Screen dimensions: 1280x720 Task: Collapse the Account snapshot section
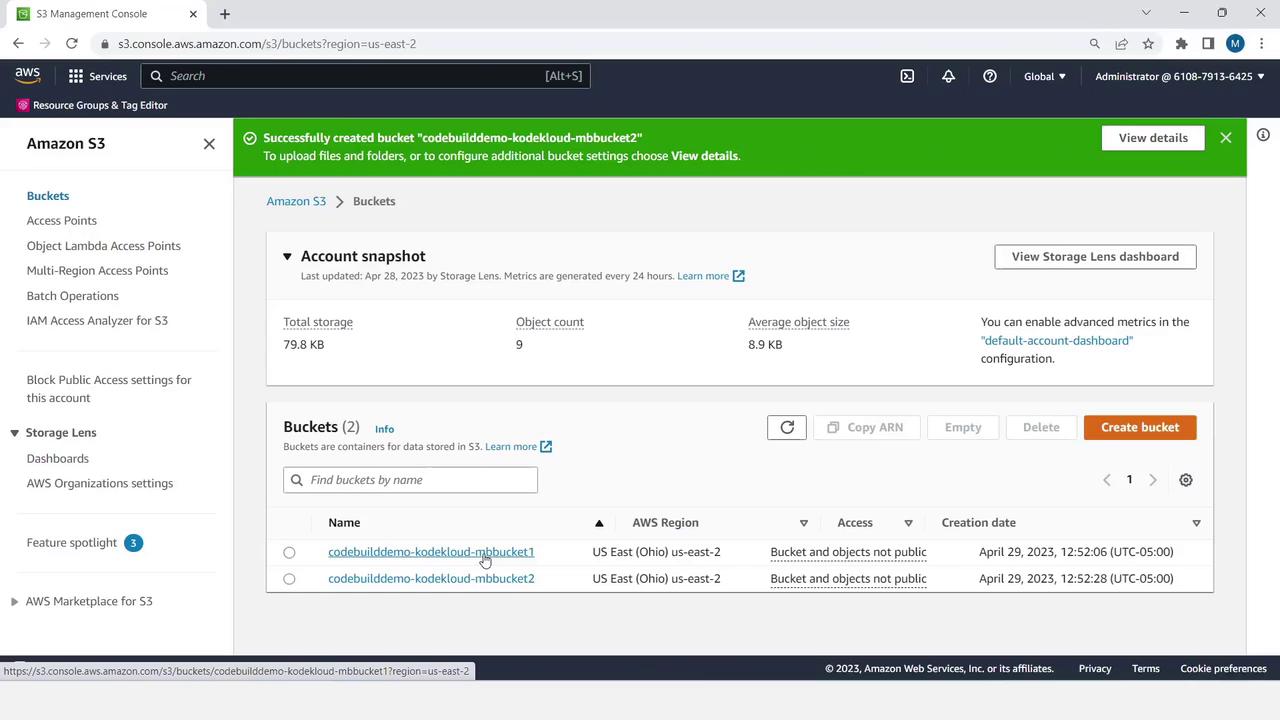pos(287,257)
